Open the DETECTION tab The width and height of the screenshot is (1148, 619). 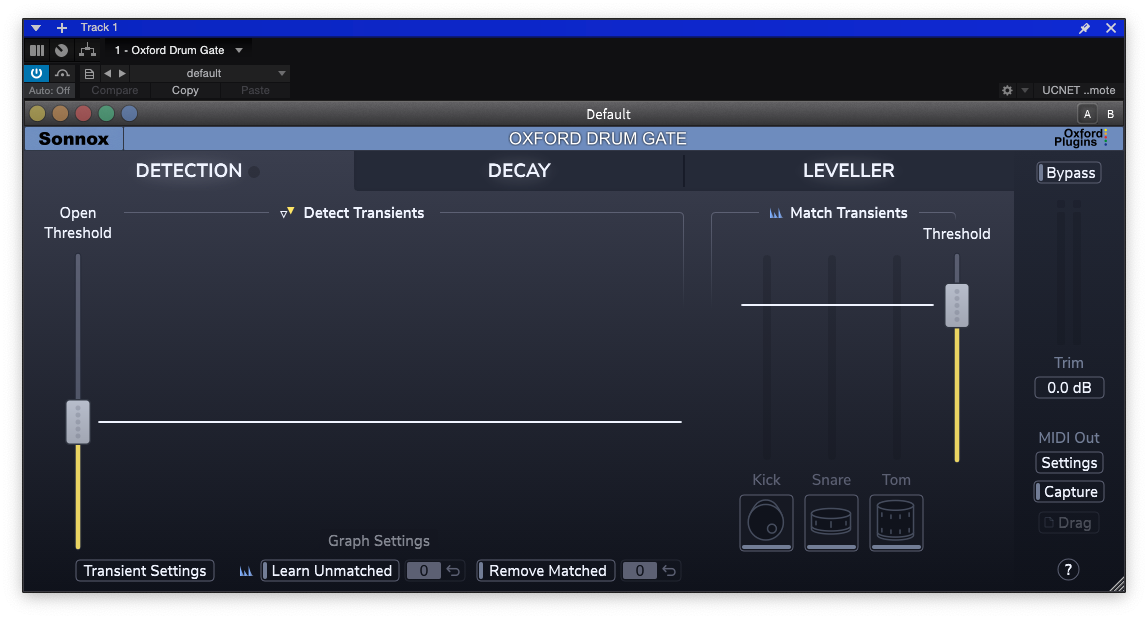(x=189, y=171)
